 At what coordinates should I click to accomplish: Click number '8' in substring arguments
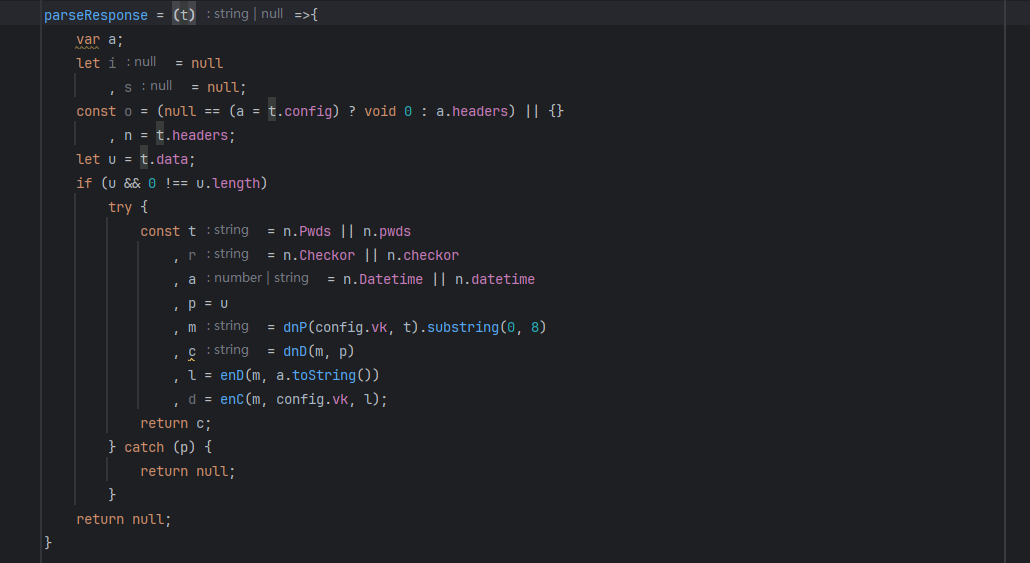(x=535, y=327)
